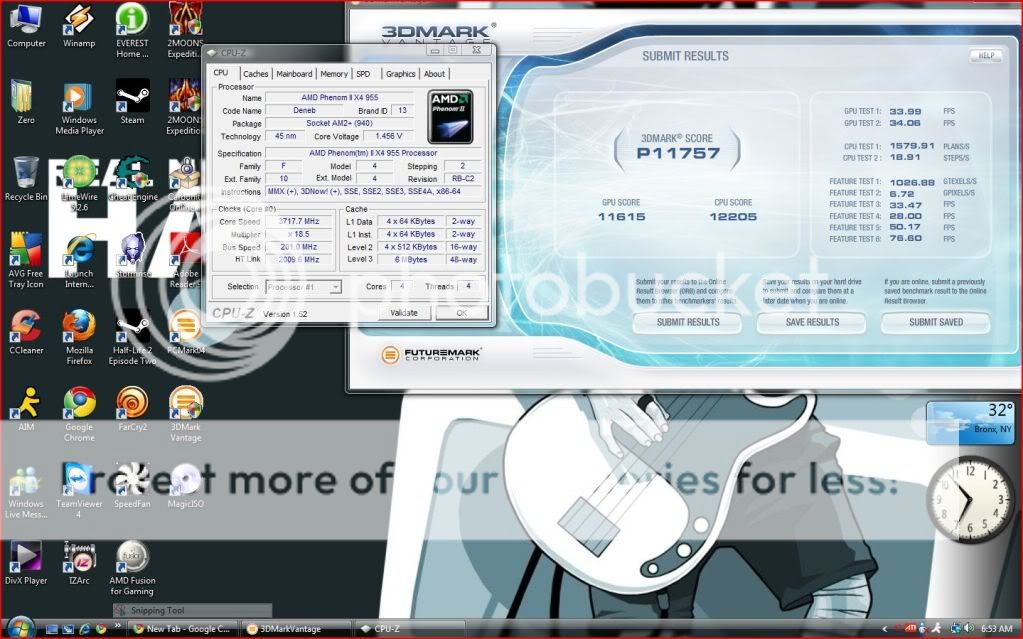Click the CPU Score value 12205

click(733, 217)
